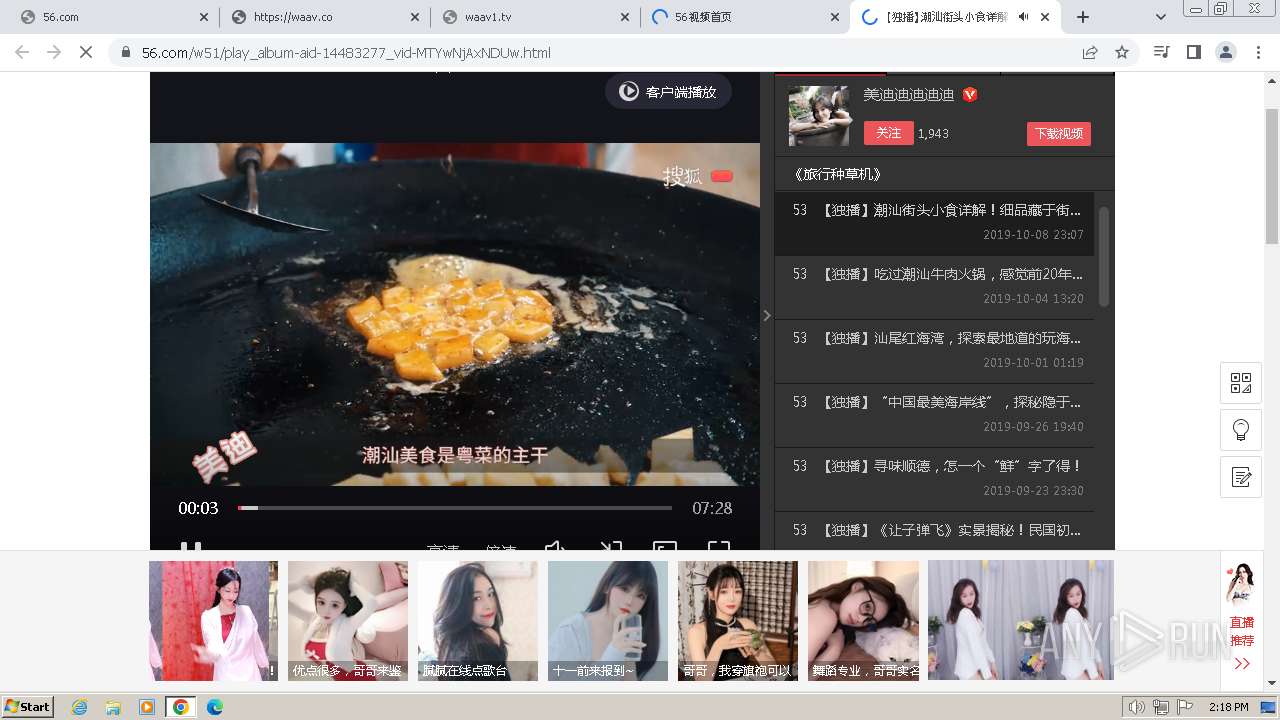The height and width of the screenshot is (720, 1280).
Task: Open a new browser tab
Action: pos(1083,17)
